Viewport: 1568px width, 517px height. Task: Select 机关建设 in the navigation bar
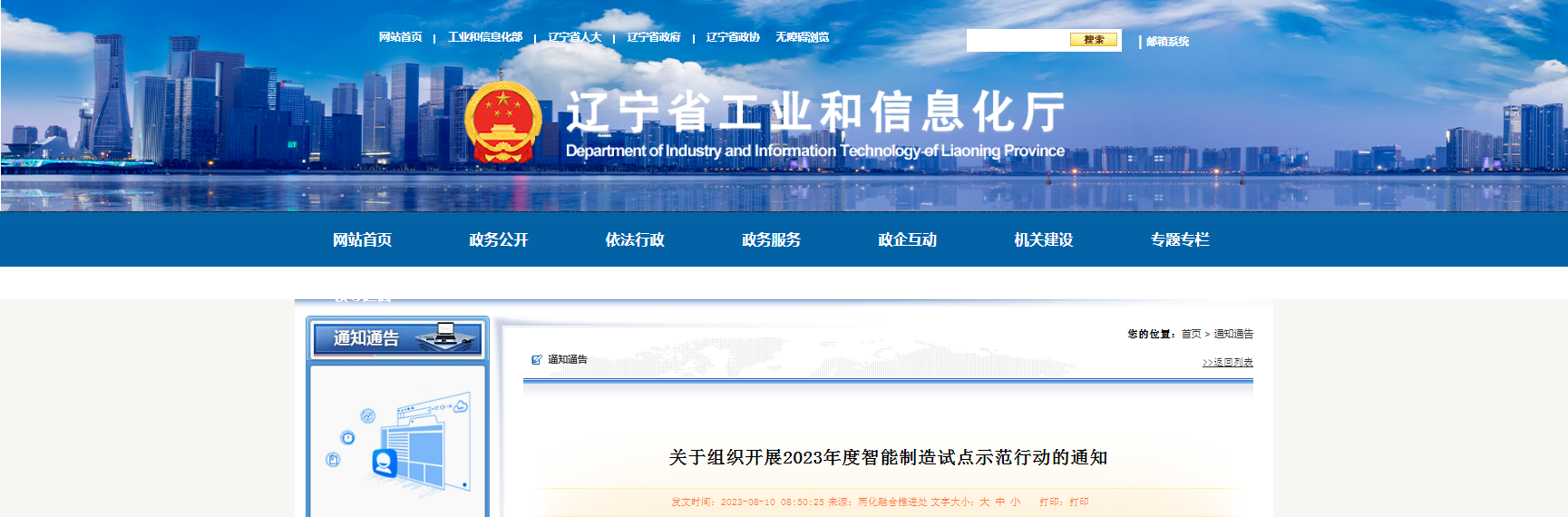(x=1043, y=240)
